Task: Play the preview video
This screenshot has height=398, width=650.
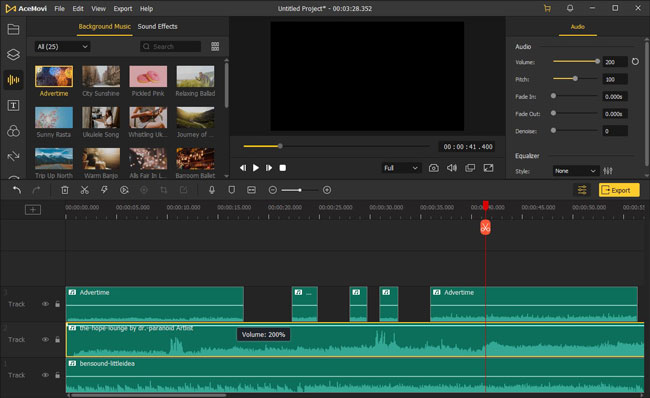Action: 256,168
